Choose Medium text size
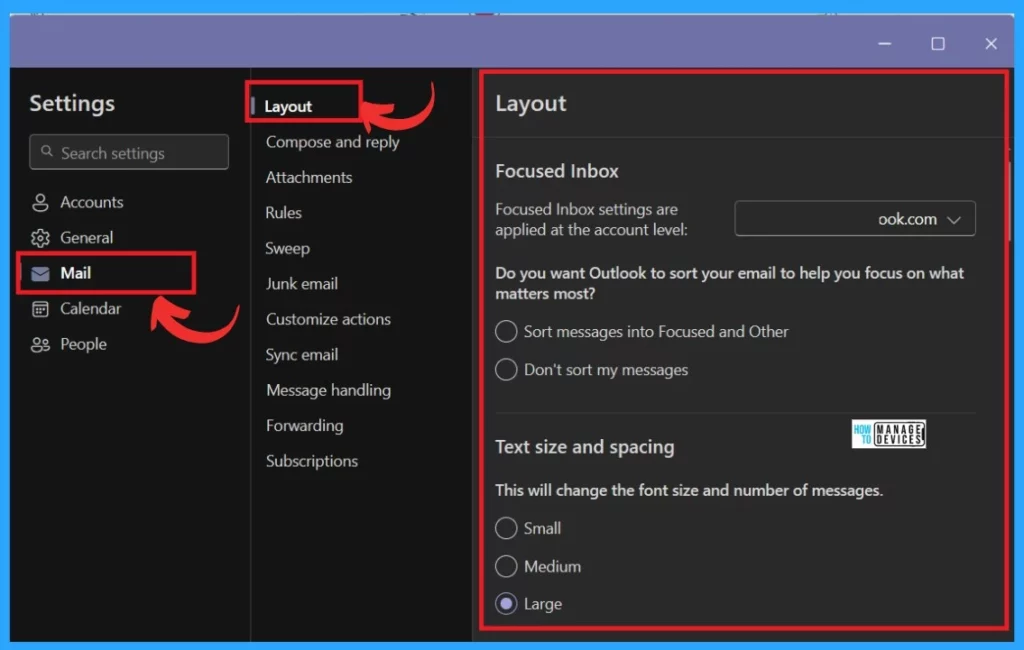 506,566
